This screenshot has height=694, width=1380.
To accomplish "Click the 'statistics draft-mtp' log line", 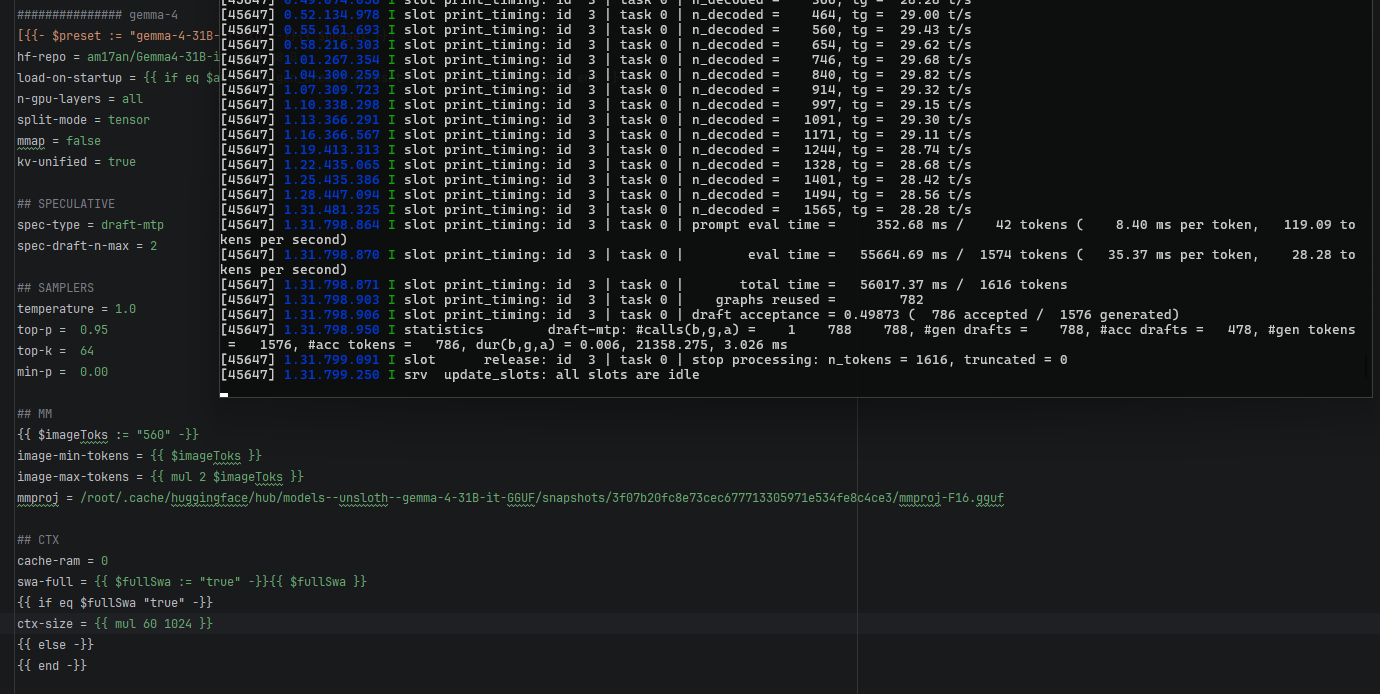I will (x=788, y=337).
